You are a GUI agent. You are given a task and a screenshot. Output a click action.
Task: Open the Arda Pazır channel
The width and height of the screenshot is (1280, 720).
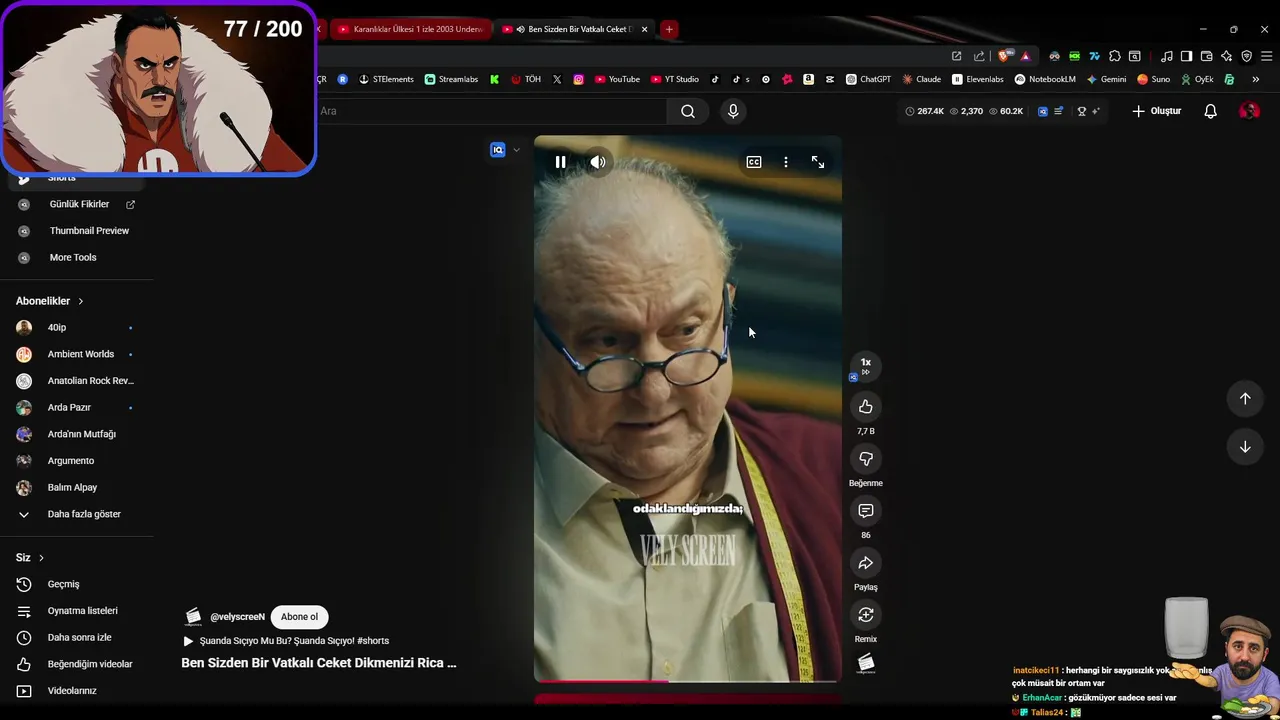(76, 408)
